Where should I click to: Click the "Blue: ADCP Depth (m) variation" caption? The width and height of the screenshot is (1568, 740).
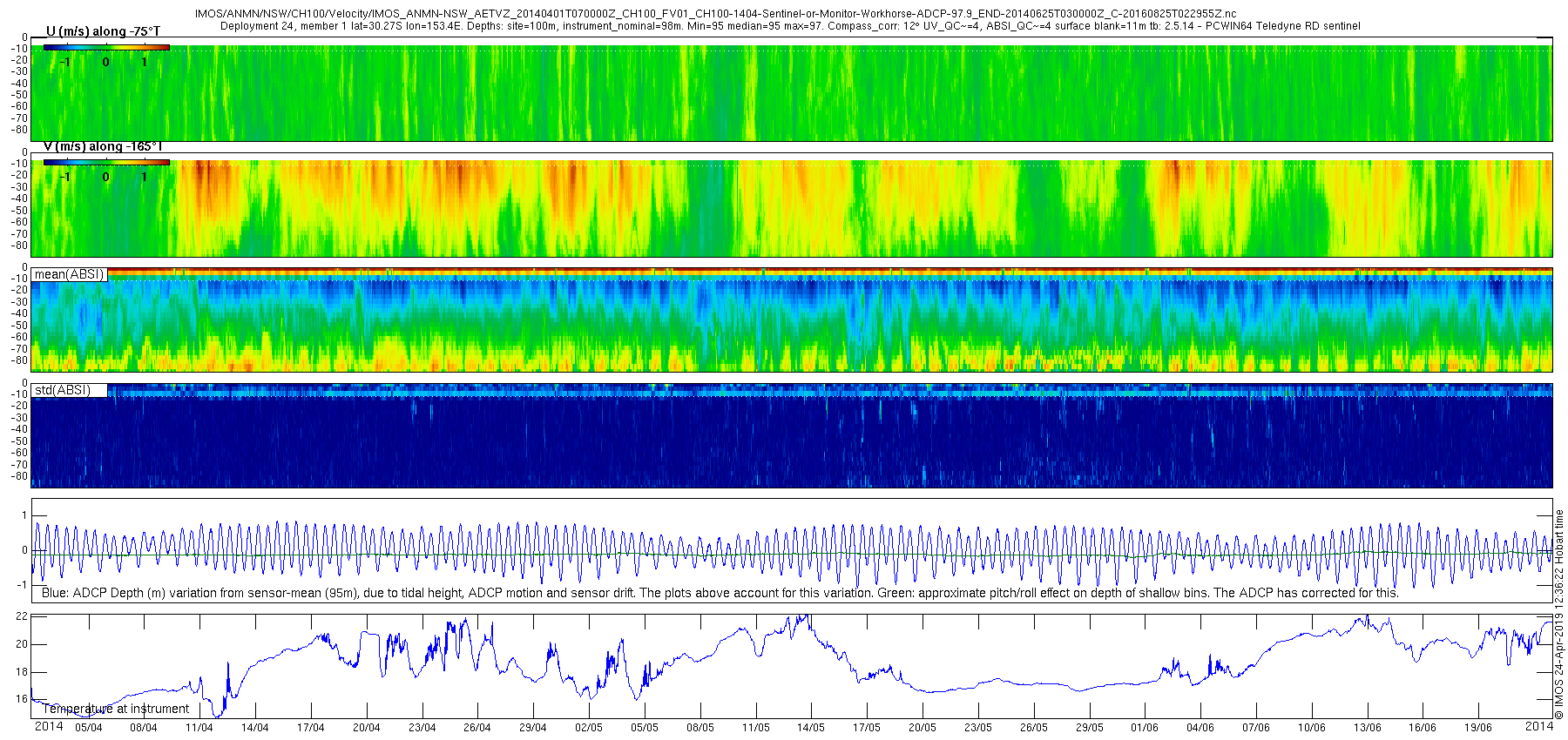point(720,593)
